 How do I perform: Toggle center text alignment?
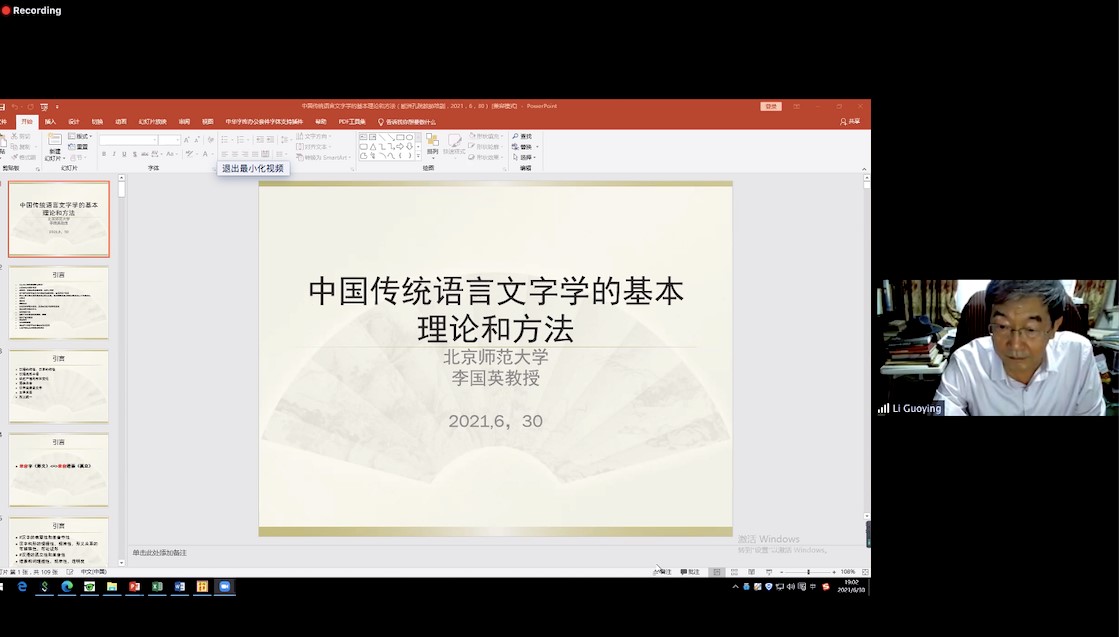click(235, 154)
